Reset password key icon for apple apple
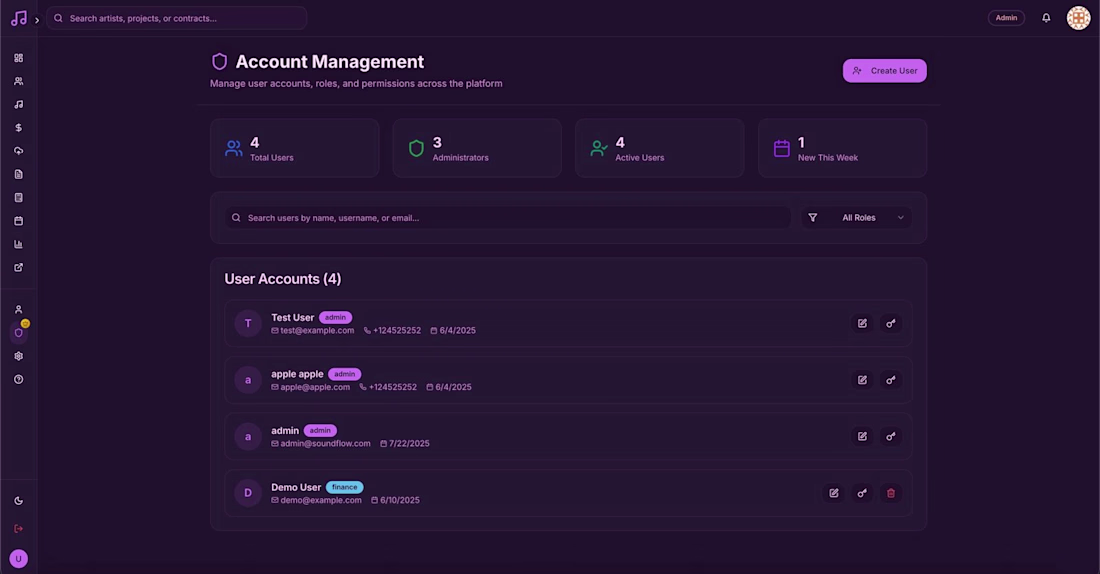This screenshot has height=574, width=1100. pos(890,380)
